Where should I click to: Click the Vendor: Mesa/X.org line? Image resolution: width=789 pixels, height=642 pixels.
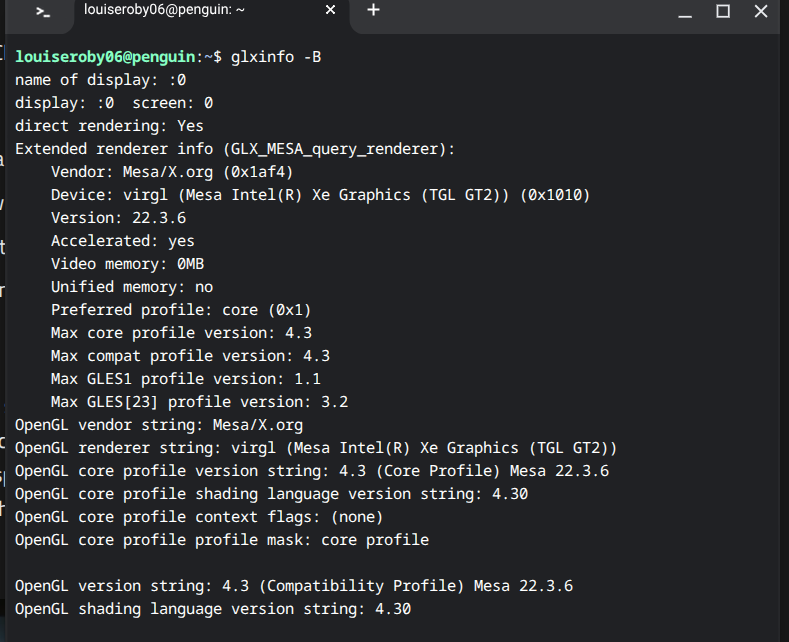pos(170,171)
